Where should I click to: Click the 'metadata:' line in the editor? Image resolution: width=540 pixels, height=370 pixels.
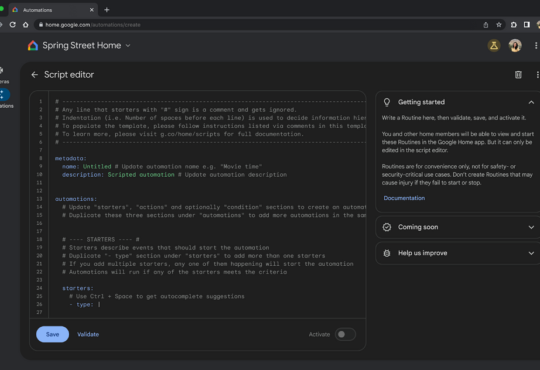coord(71,158)
